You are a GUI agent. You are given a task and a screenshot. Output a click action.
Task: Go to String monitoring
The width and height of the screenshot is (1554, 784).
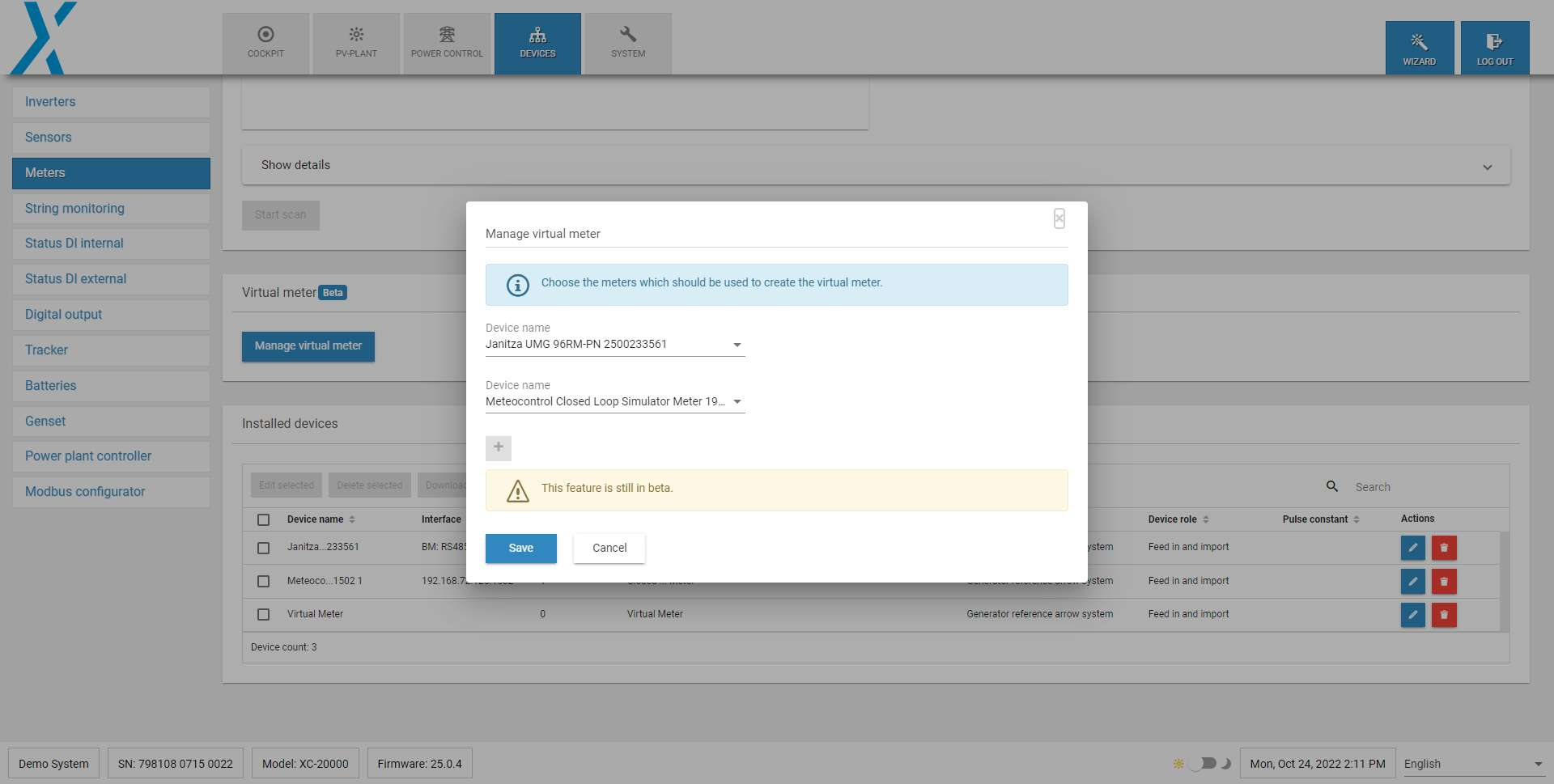click(111, 209)
